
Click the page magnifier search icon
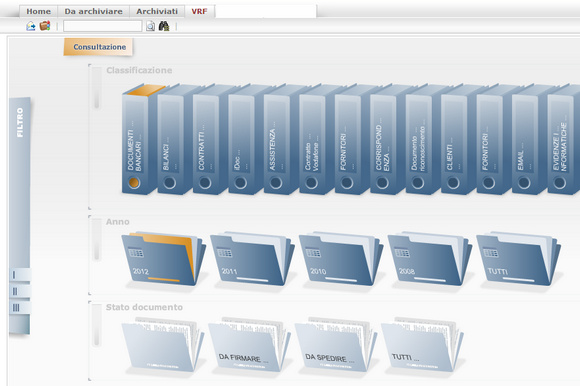click(150, 26)
